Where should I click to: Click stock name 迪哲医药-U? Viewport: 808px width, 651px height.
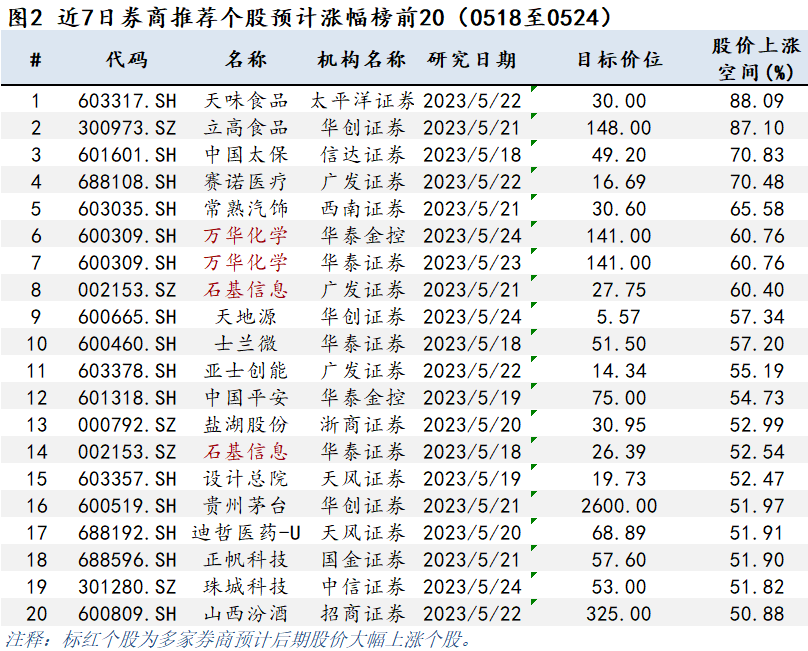246,533
